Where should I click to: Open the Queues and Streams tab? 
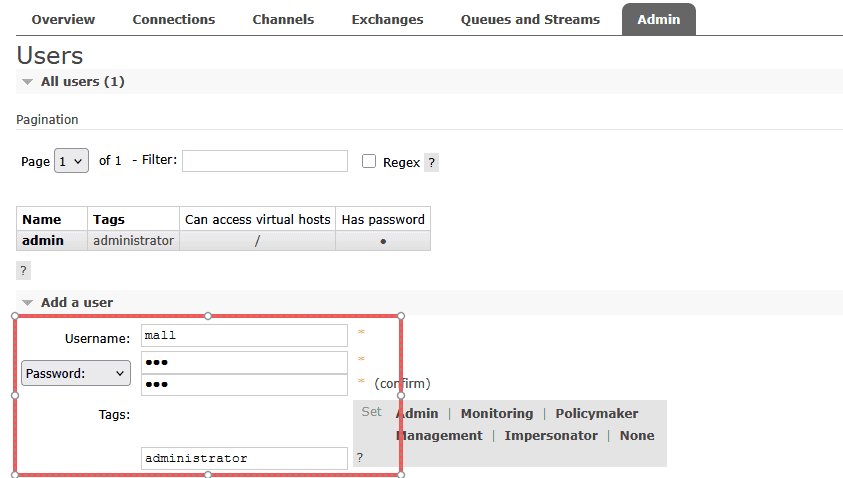pos(530,19)
